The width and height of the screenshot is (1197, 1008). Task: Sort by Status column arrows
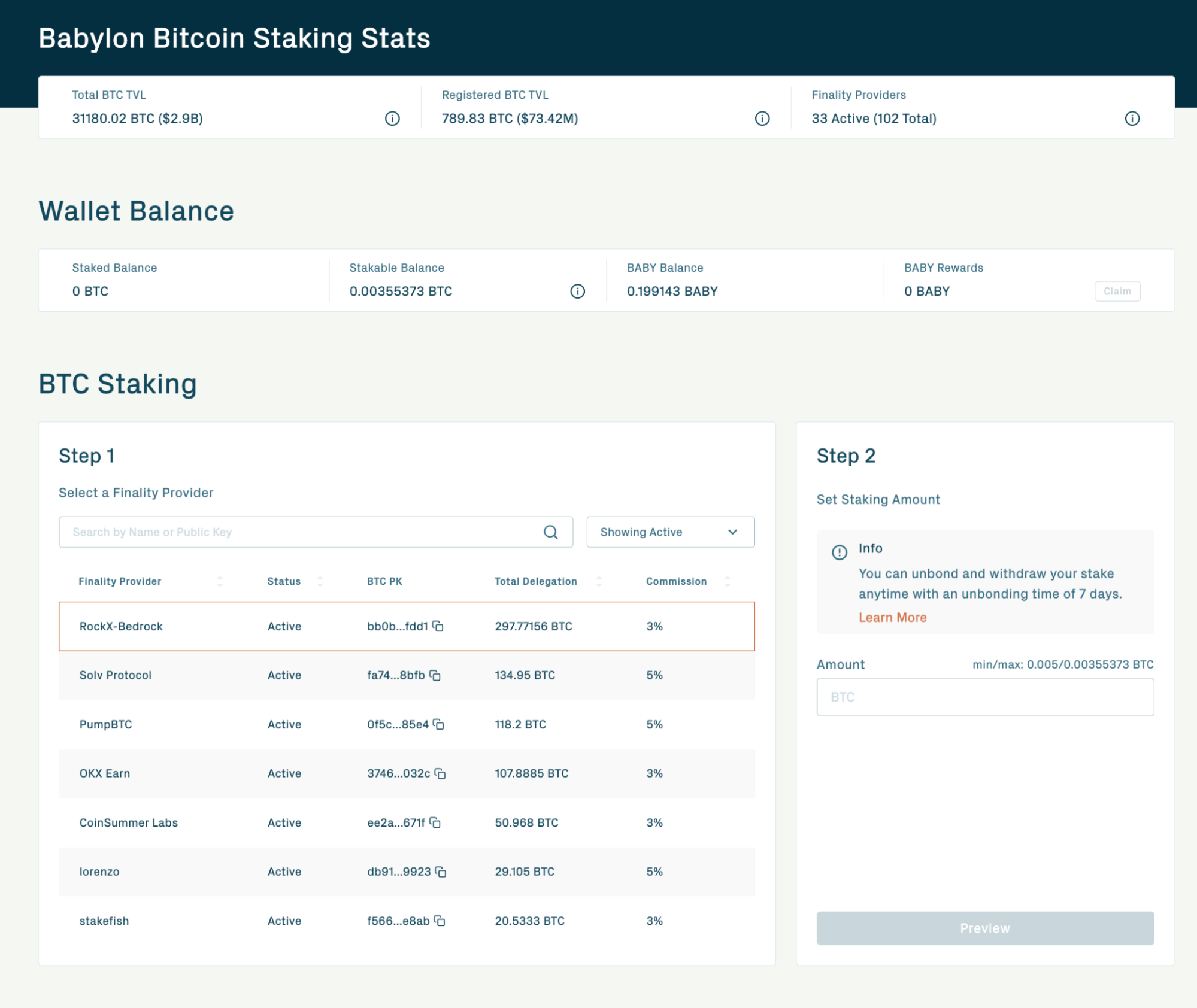pos(320,581)
